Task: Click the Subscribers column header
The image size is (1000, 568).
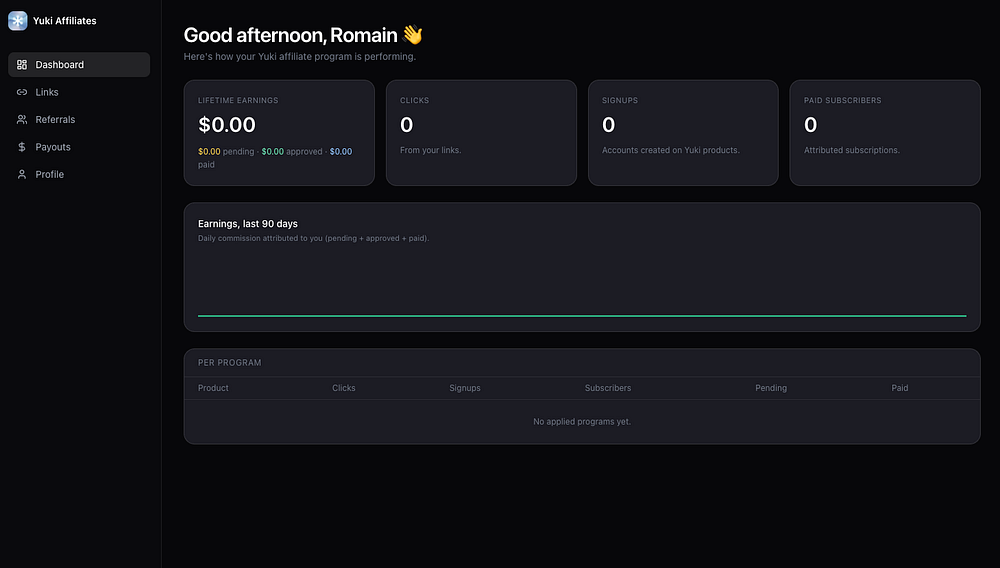Action: [608, 388]
